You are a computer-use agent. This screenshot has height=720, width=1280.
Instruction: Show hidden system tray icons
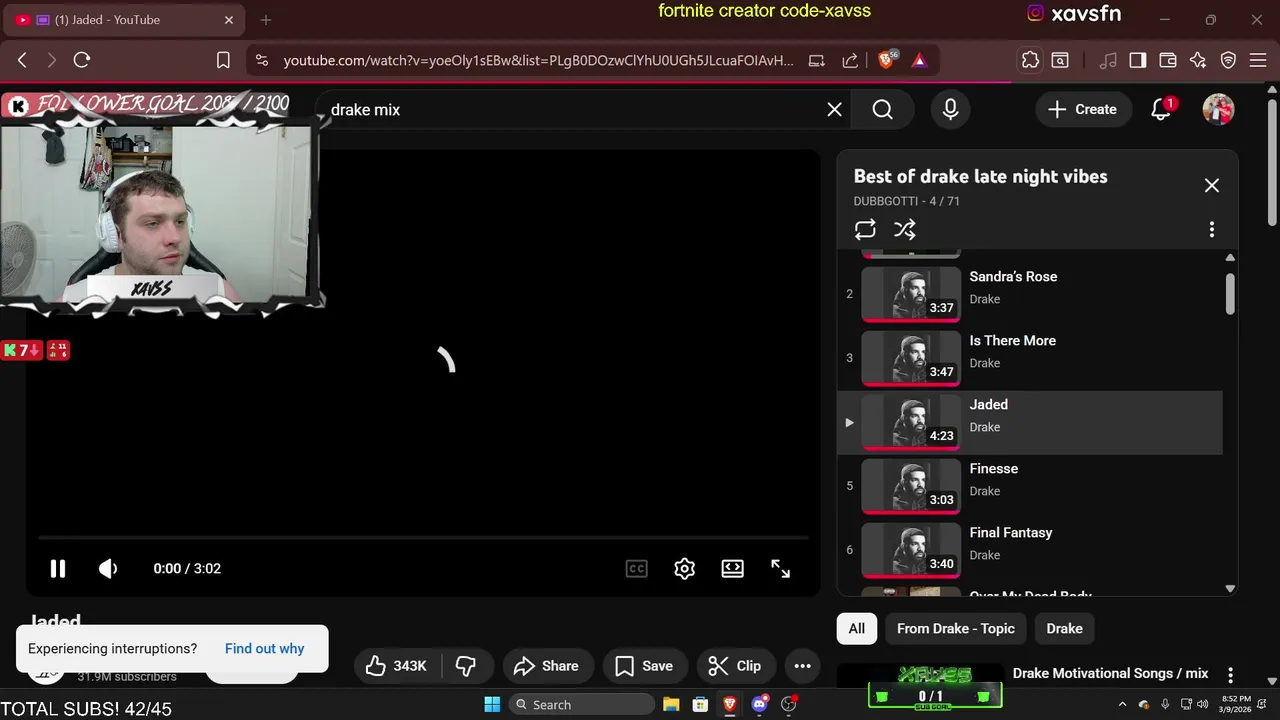click(x=1122, y=704)
